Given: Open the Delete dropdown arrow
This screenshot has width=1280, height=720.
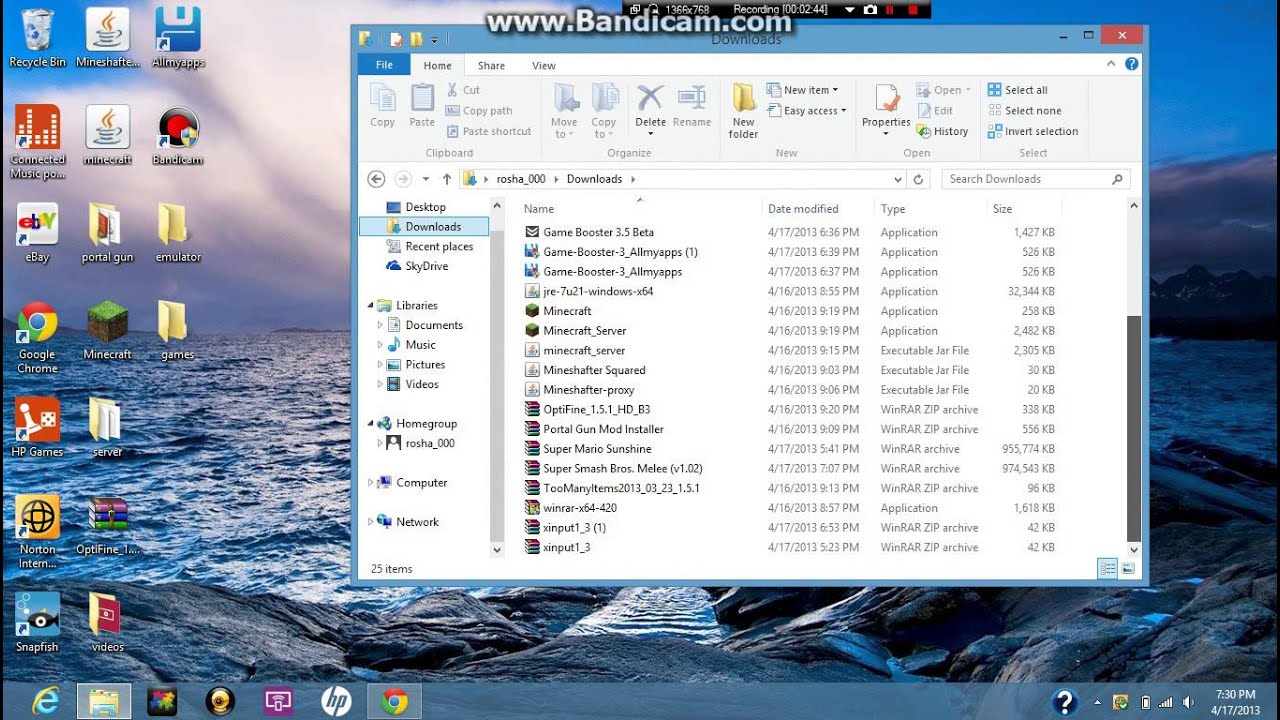Looking at the screenshot, I should tap(650, 134).
